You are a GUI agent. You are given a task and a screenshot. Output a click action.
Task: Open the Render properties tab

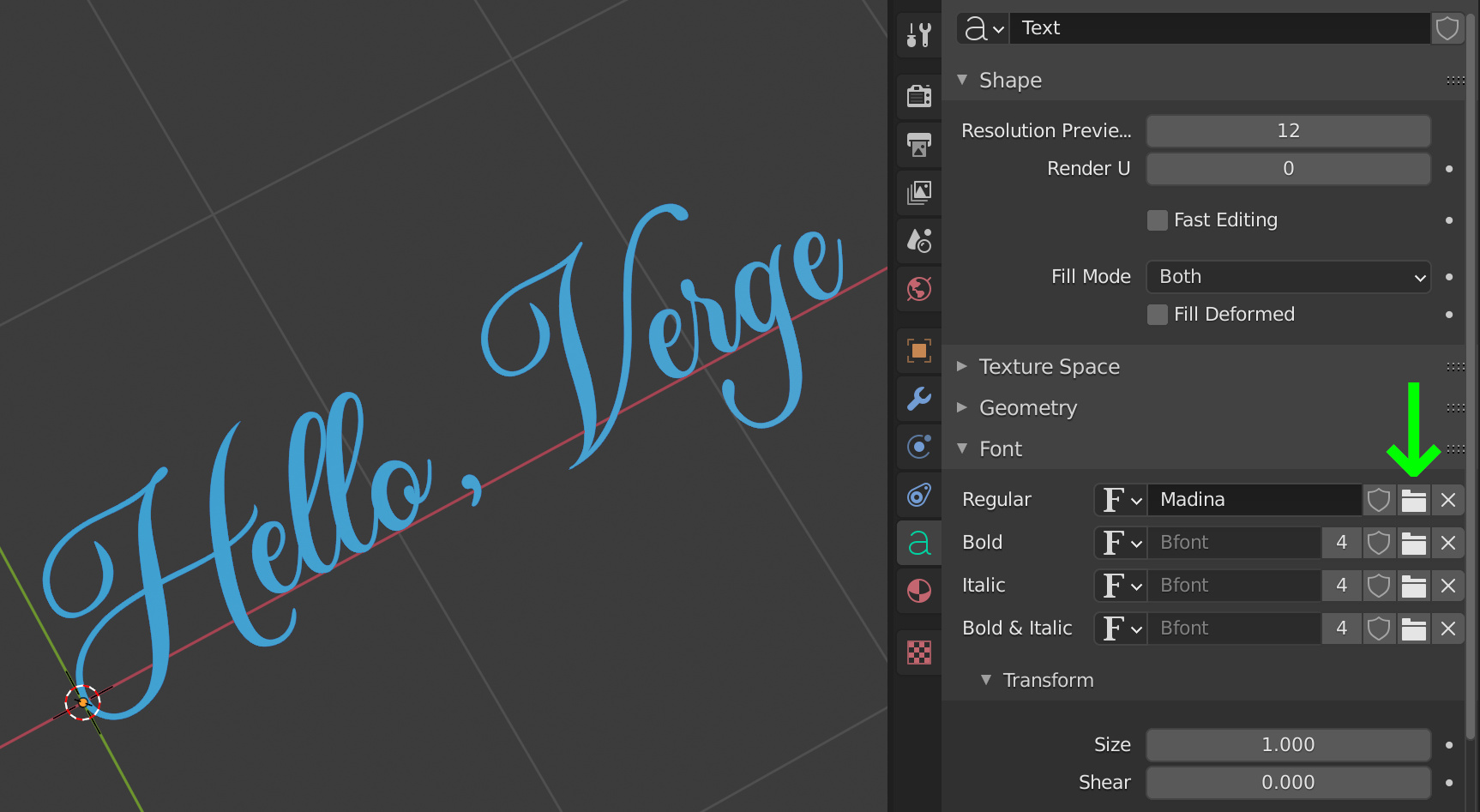pyautogui.click(x=919, y=95)
